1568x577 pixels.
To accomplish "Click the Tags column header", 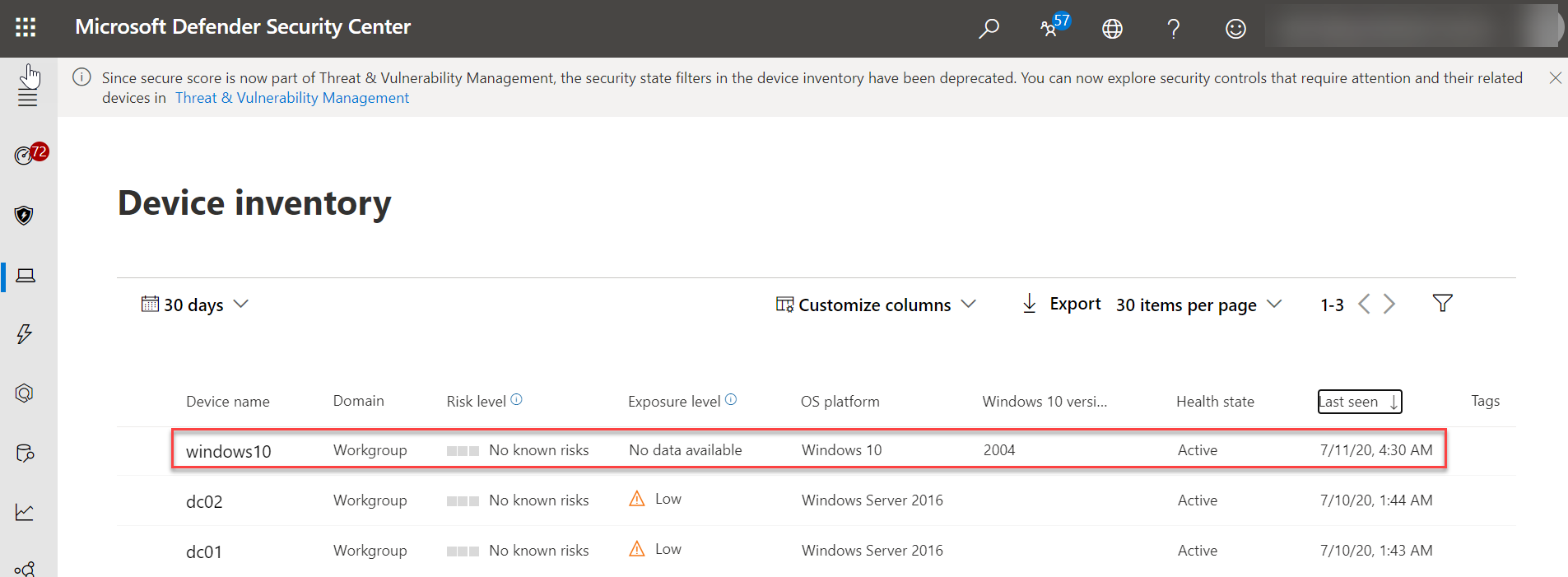I will click(x=1485, y=401).
